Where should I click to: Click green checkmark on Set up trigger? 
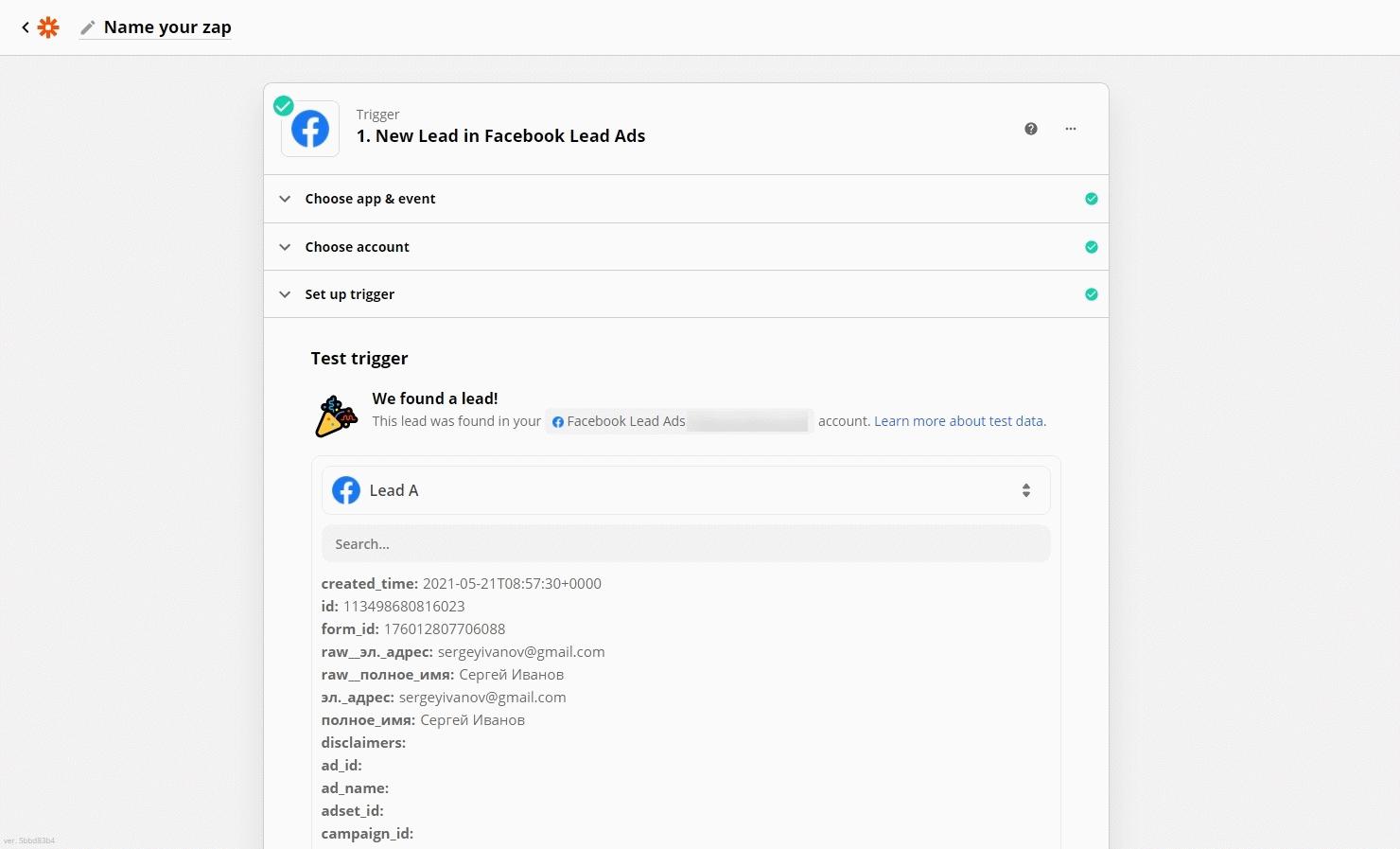(1092, 294)
